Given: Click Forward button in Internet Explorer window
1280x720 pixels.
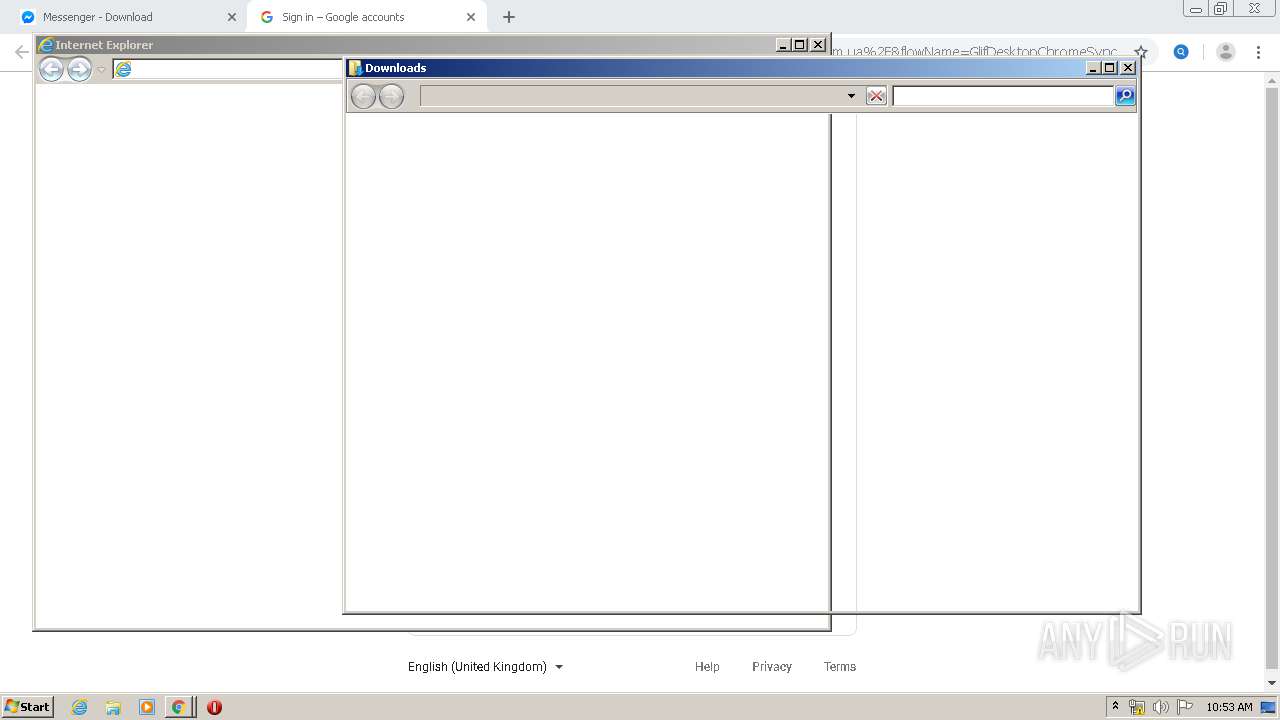Looking at the screenshot, I should (79, 69).
